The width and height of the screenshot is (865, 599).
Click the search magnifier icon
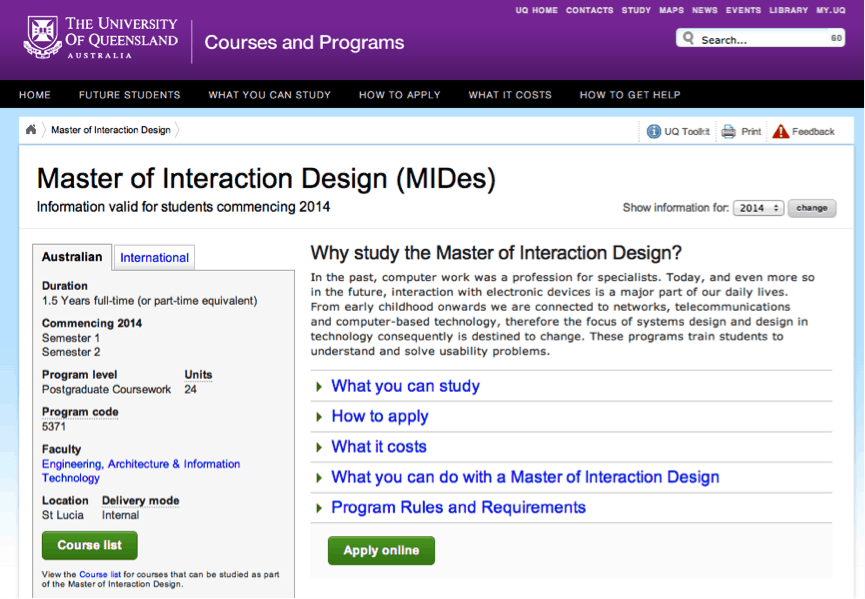[688, 38]
